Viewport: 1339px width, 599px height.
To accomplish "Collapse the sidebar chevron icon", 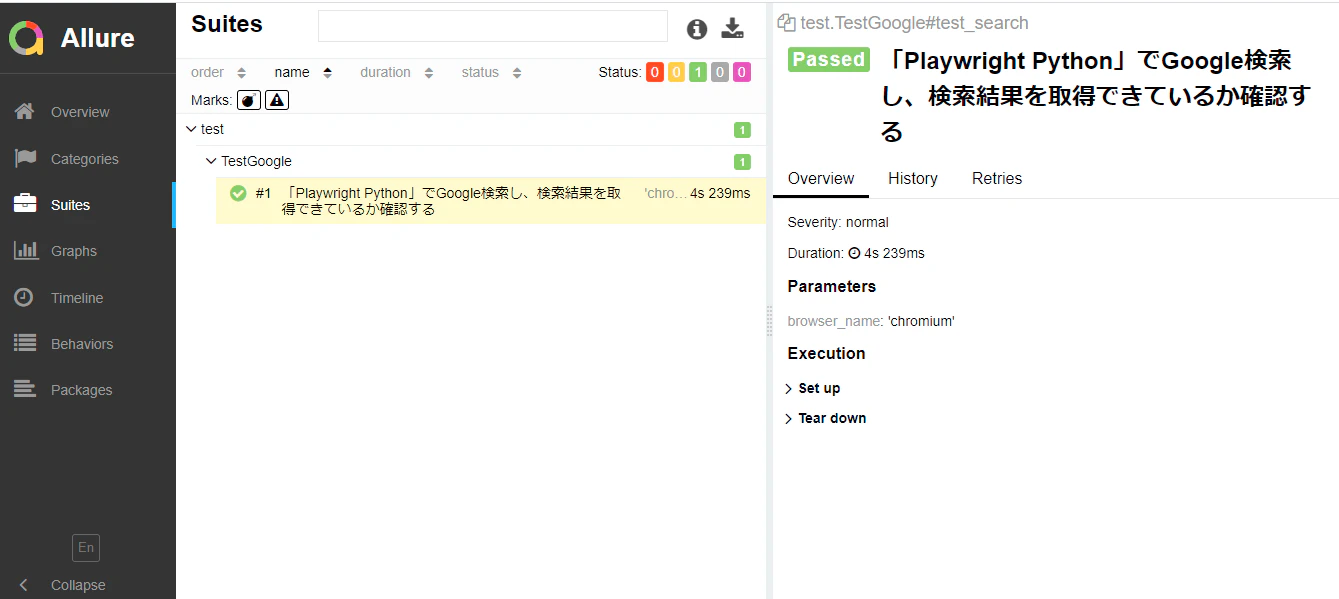I will pyautogui.click(x=24, y=585).
